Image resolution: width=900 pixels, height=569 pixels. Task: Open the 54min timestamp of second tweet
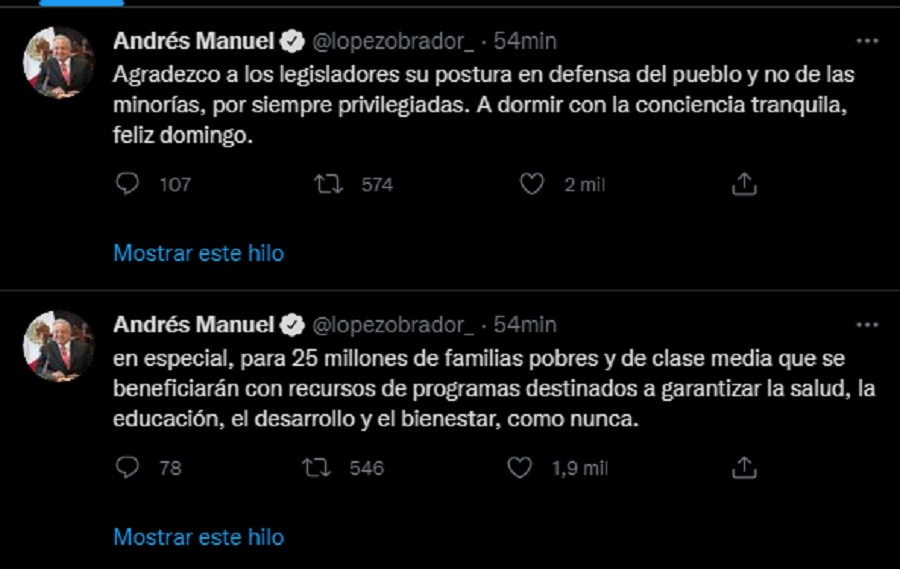(525, 324)
